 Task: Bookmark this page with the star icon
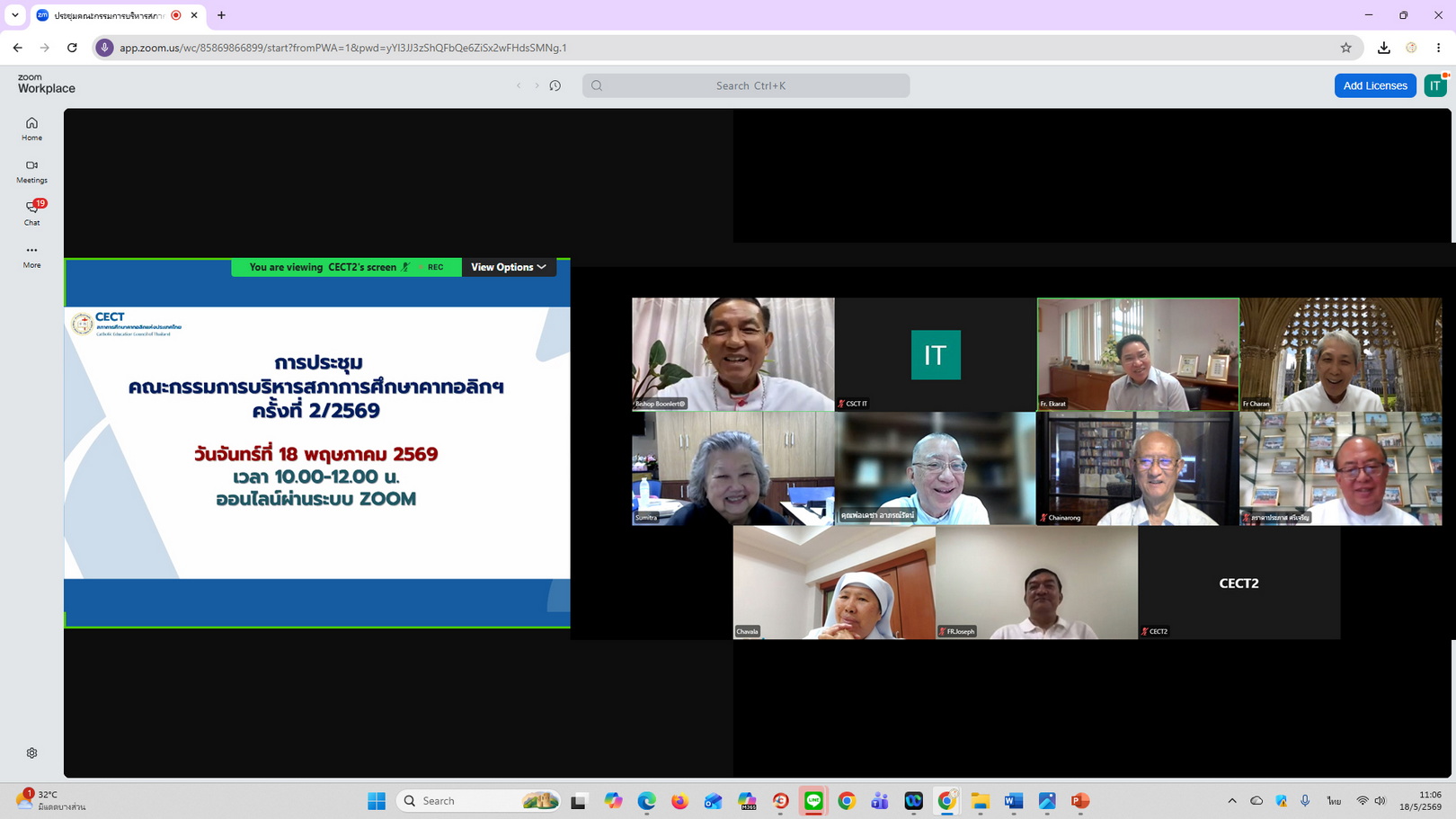point(1345,48)
